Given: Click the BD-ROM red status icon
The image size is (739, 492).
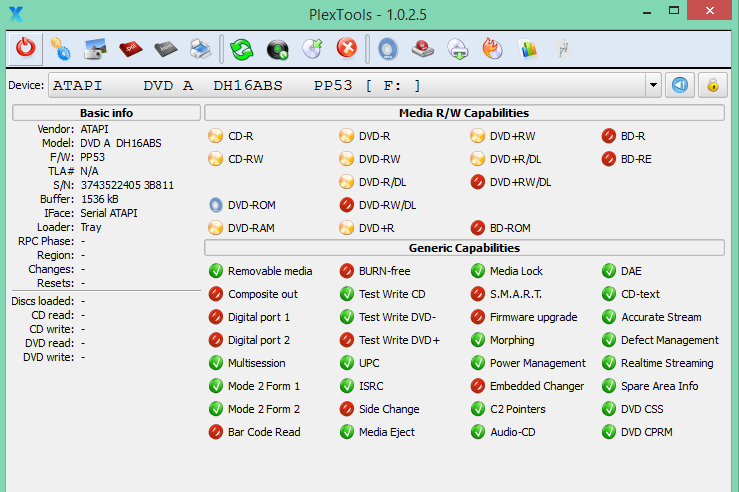Looking at the screenshot, I should pyautogui.click(x=477, y=228).
